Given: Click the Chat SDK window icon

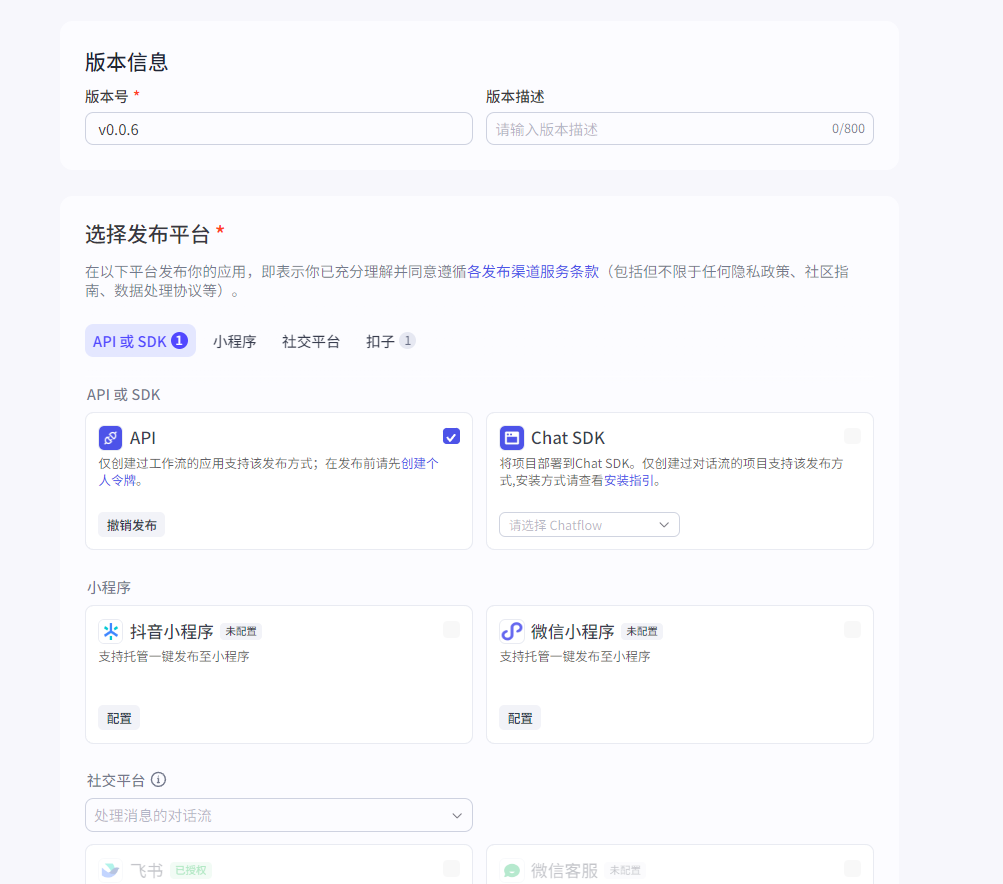Looking at the screenshot, I should [511, 438].
